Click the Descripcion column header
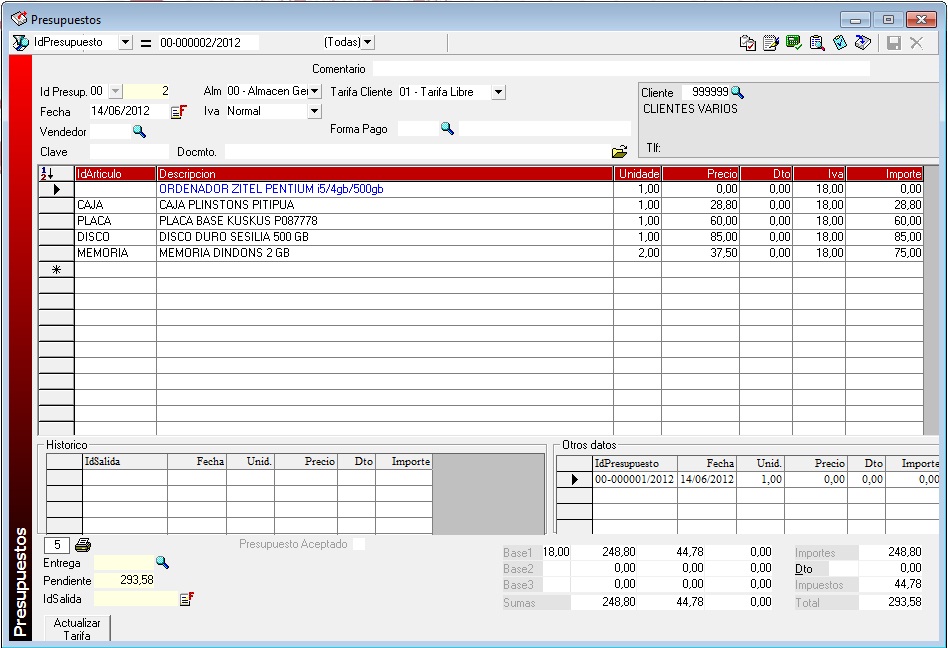Screen dimensions: 948x648 [x=385, y=174]
